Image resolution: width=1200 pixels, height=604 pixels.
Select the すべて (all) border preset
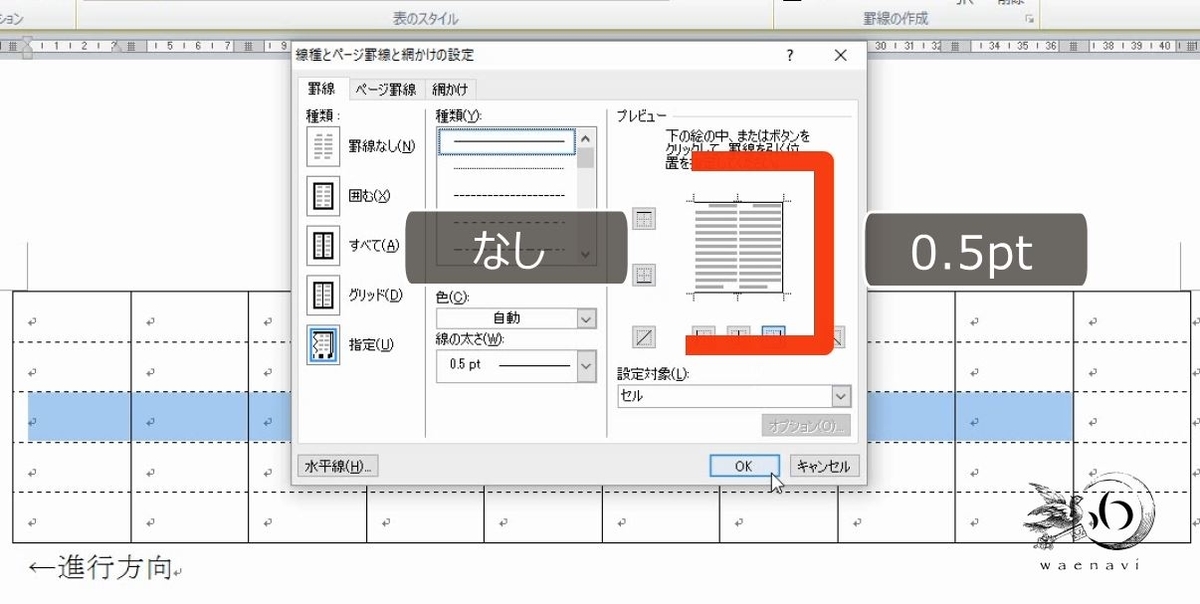(323, 245)
